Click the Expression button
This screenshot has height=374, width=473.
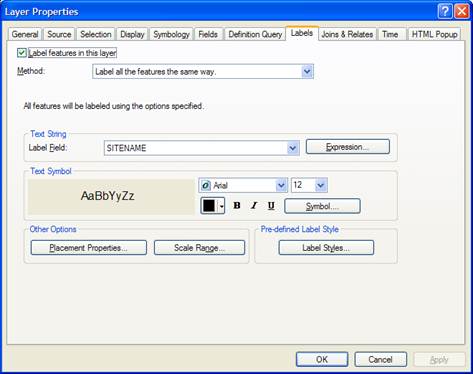click(x=348, y=147)
